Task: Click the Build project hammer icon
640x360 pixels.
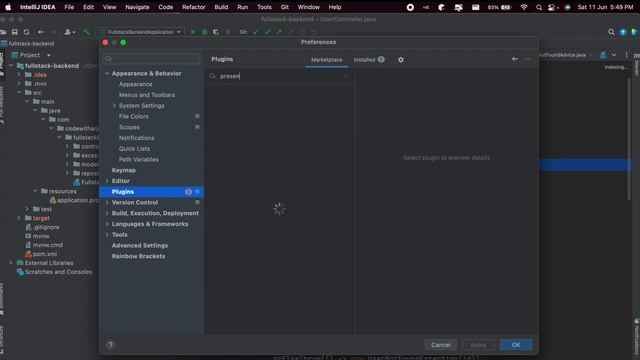Action: 87,32
